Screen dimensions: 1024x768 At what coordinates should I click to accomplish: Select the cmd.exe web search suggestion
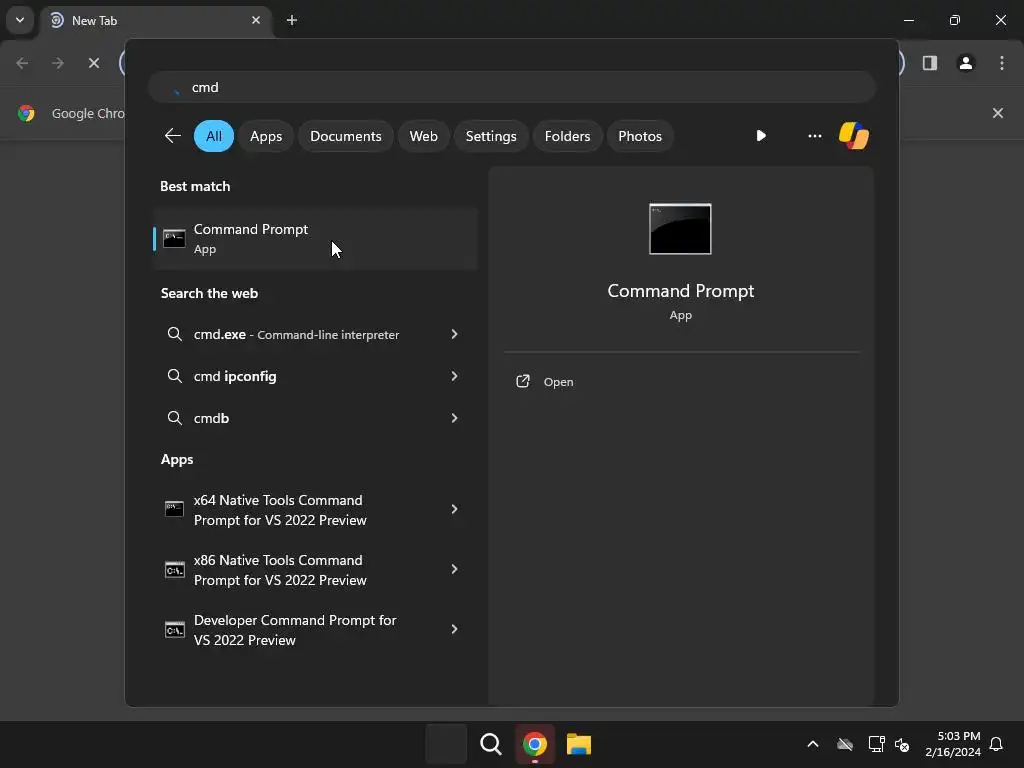pos(296,334)
